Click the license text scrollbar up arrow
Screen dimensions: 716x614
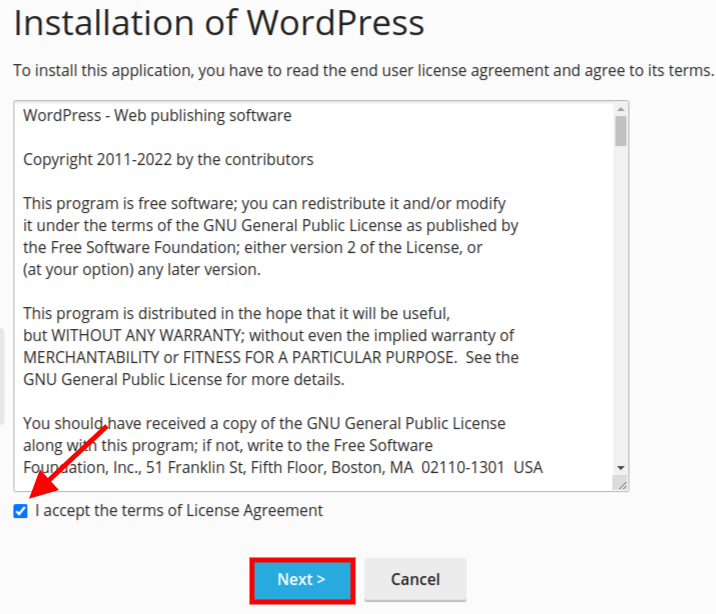click(621, 109)
